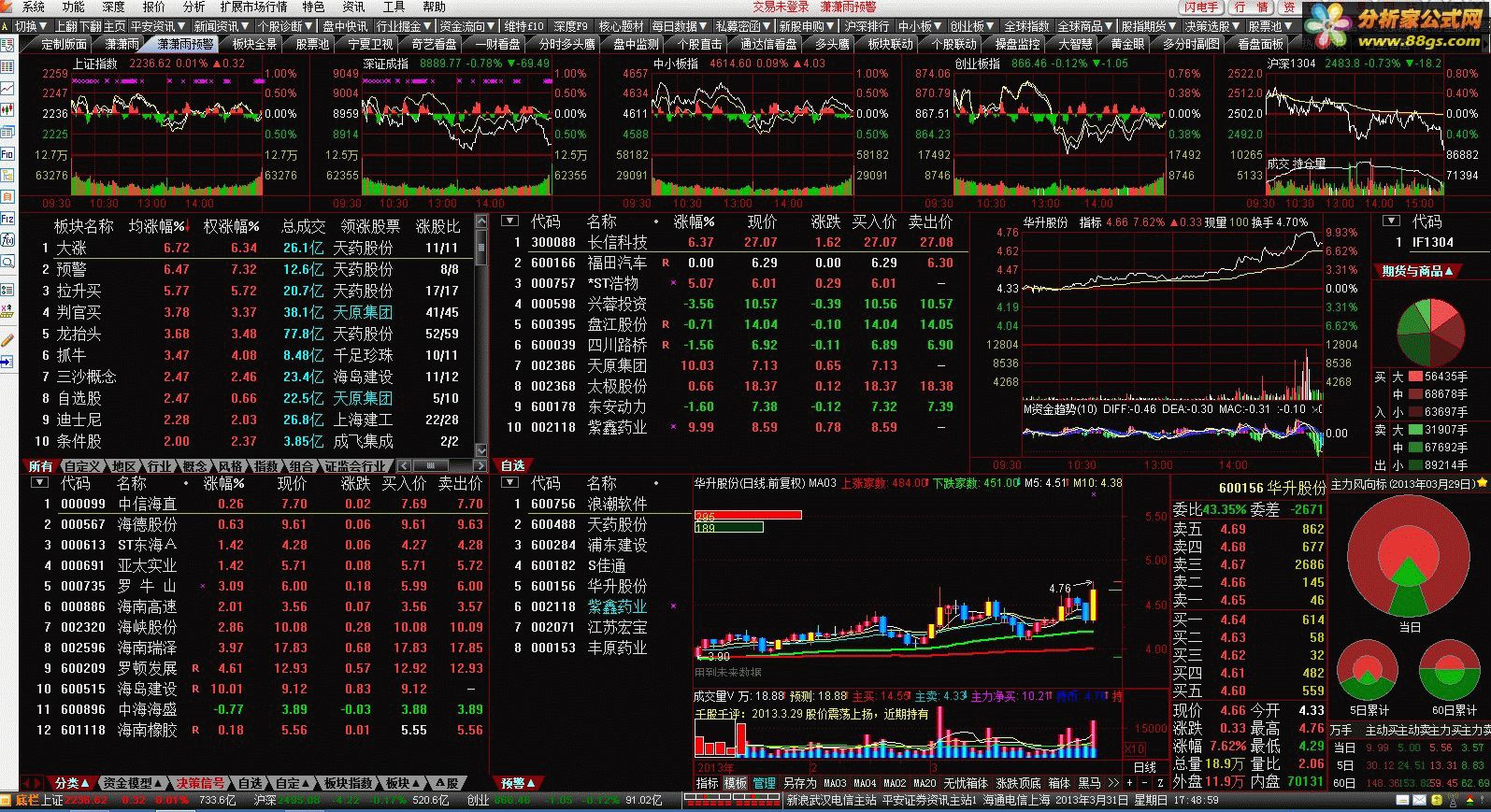This screenshot has height=812, width=1491.
Task: Click the R margin marker beside 福田汽车
Action: point(666,264)
